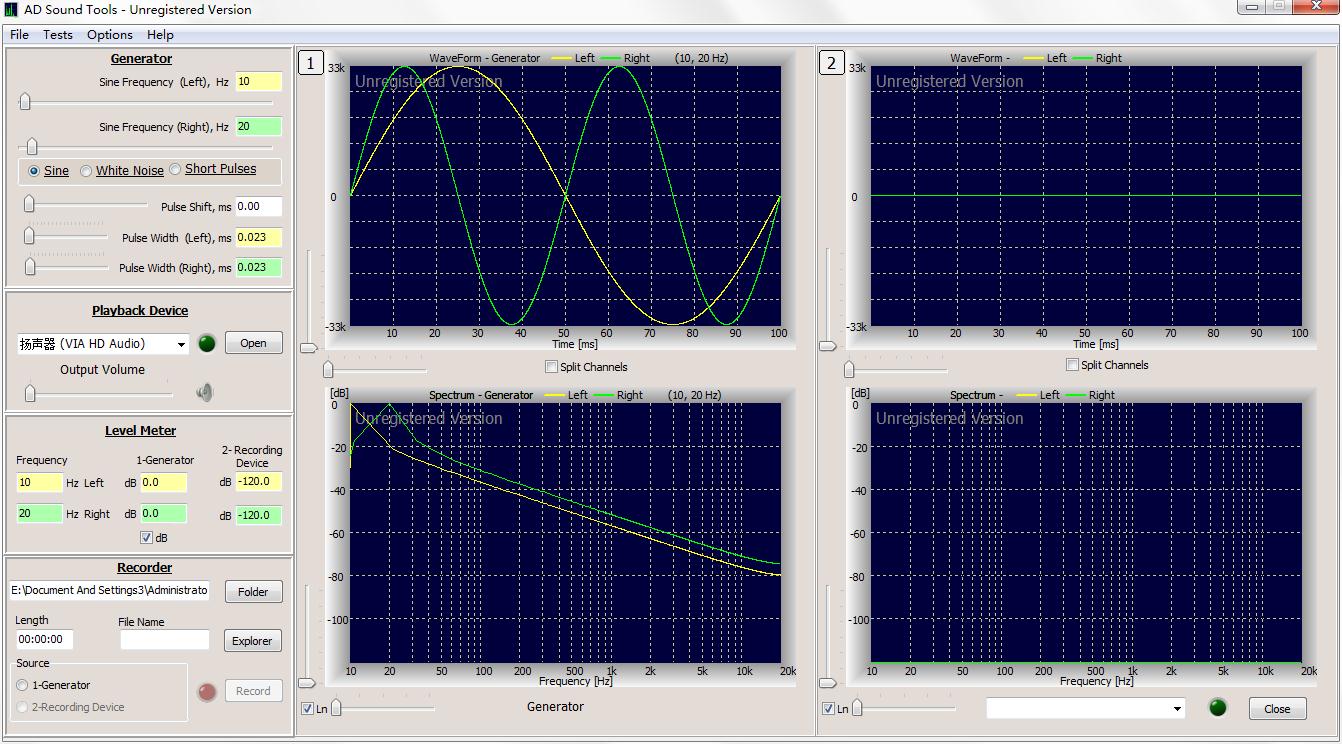Select the Short Pulses radio button
This screenshot has height=744, width=1342.
pyautogui.click(x=176, y=170)
